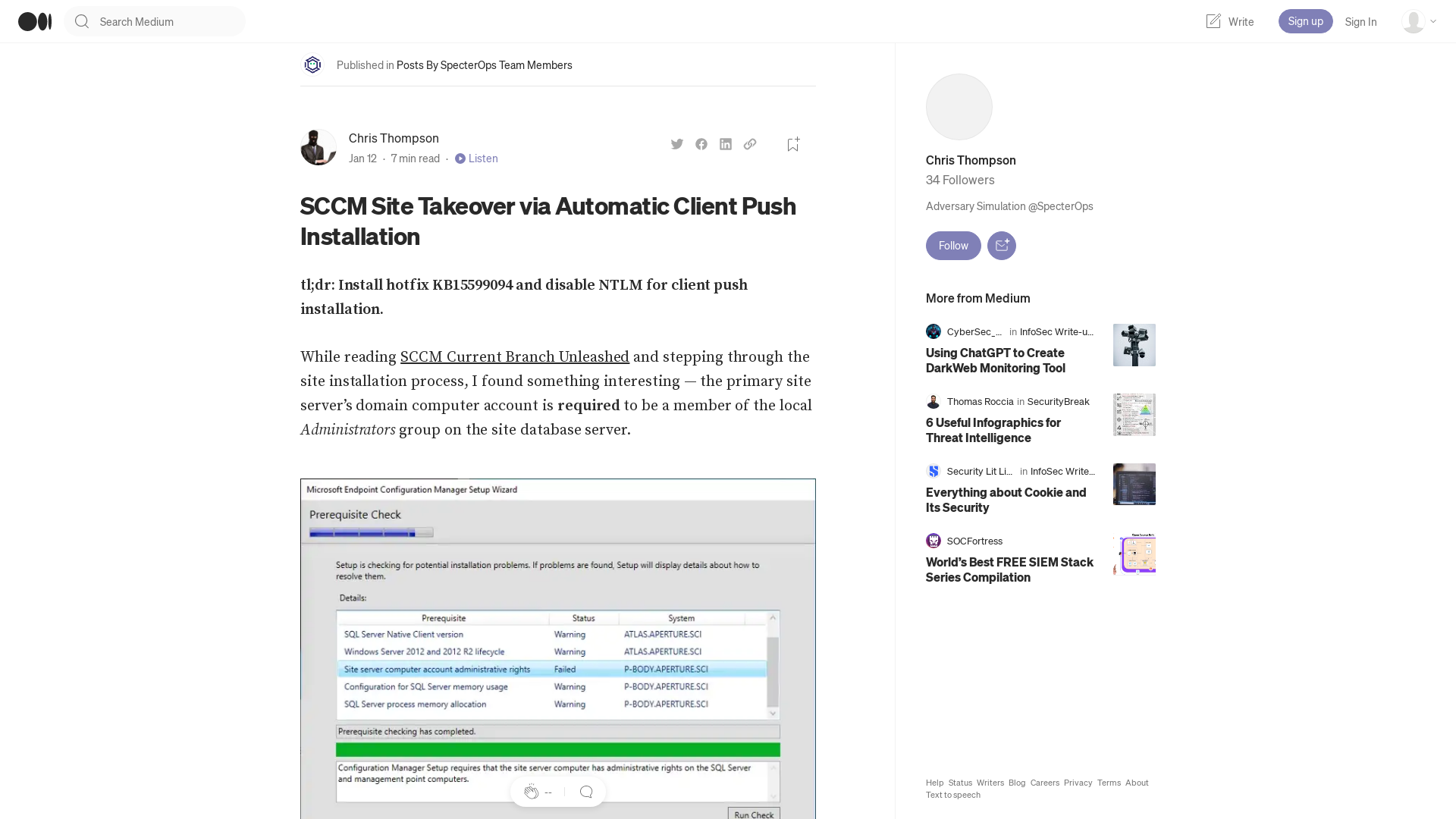Open the Cookie Security article thumbnail

[x=1134, y=485]
